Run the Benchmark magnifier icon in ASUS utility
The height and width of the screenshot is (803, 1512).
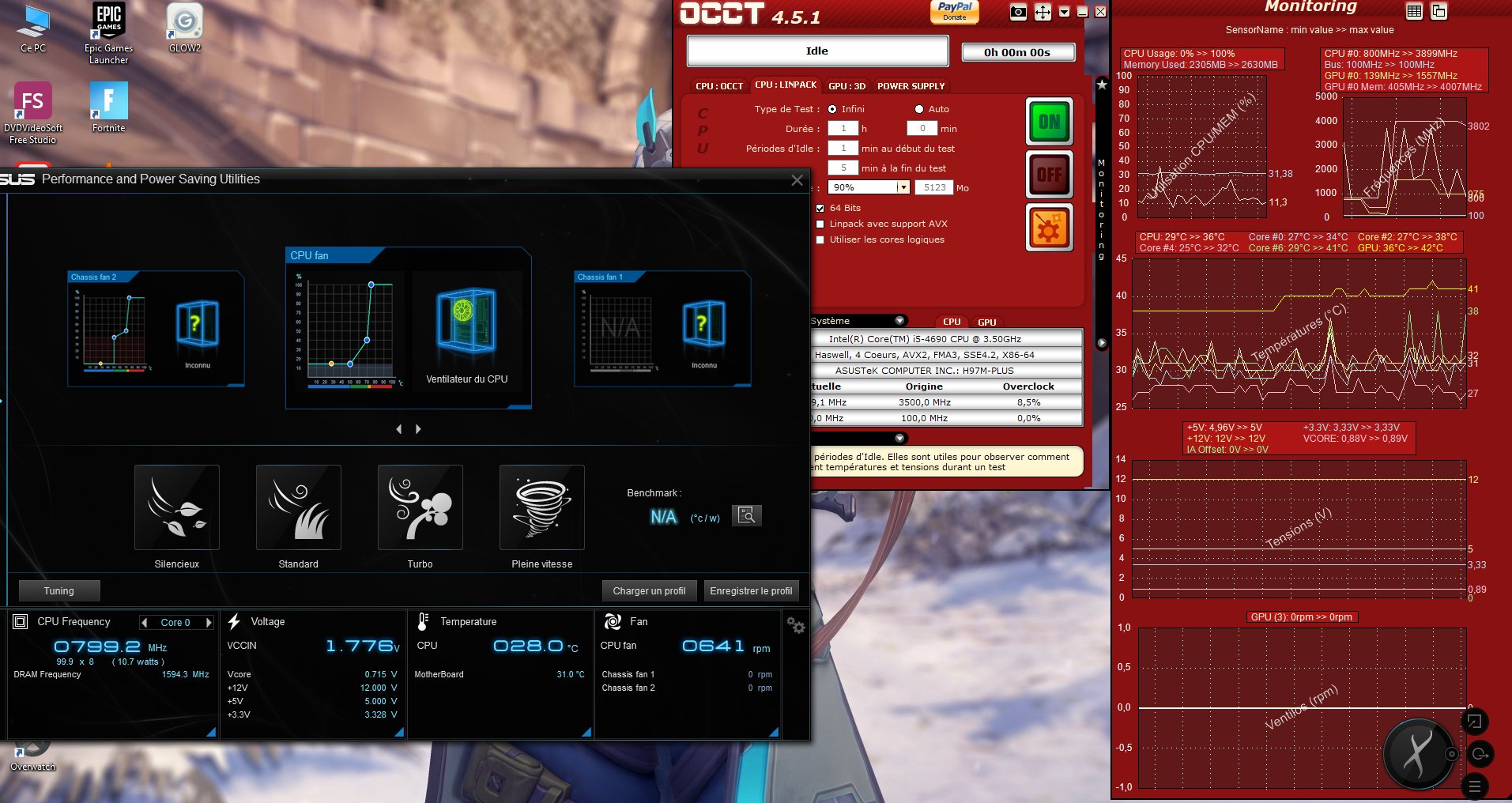coord(745,515)
